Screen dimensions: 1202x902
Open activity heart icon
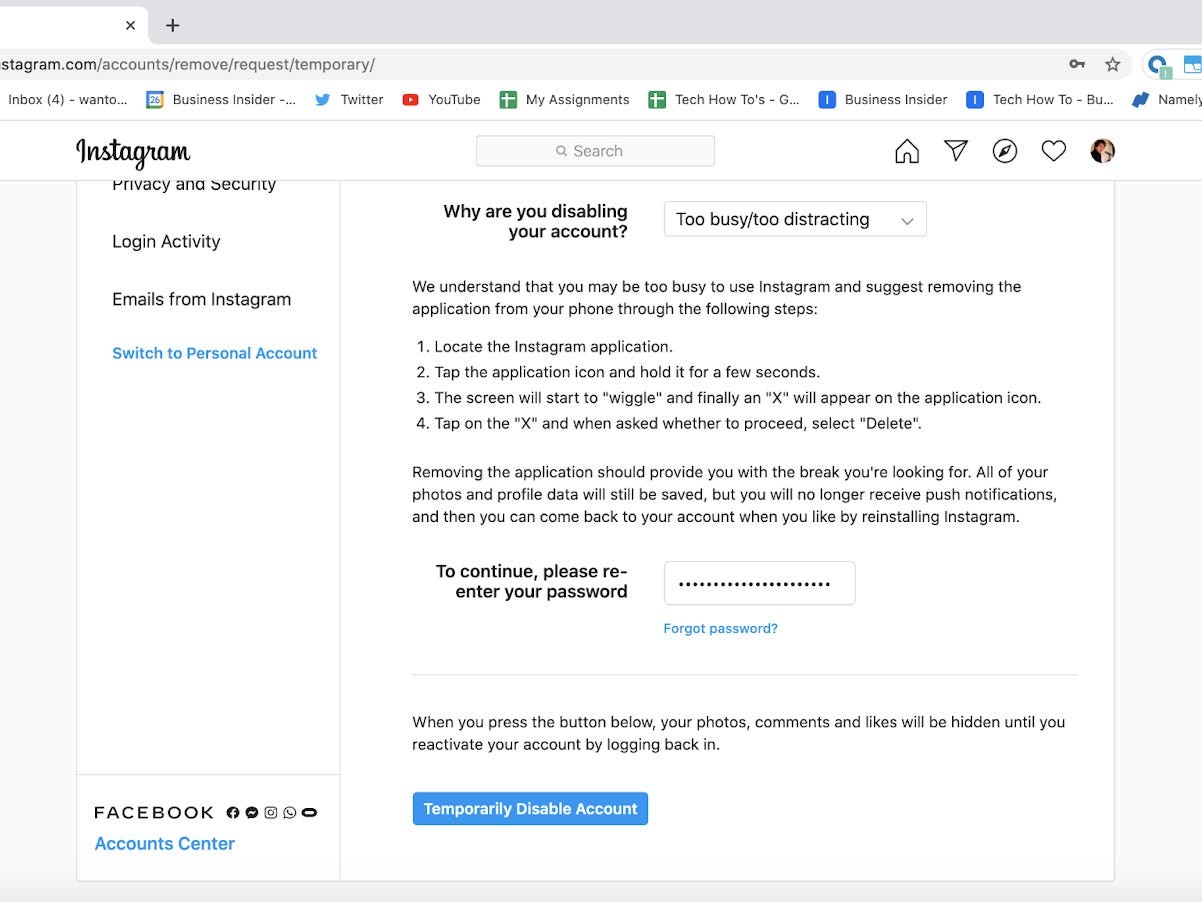point(1054,151)
